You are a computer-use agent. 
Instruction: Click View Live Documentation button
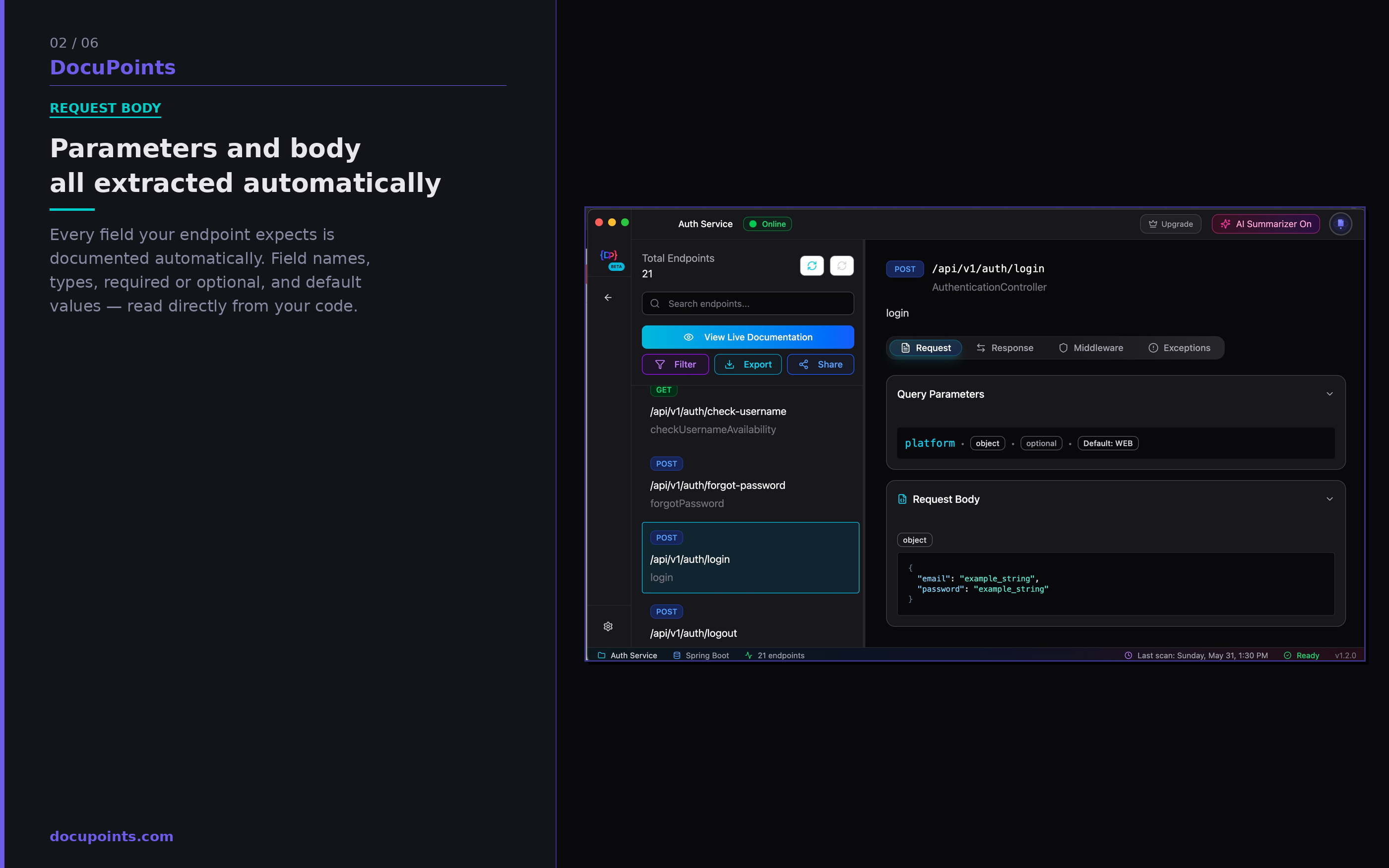pos(747,337)
